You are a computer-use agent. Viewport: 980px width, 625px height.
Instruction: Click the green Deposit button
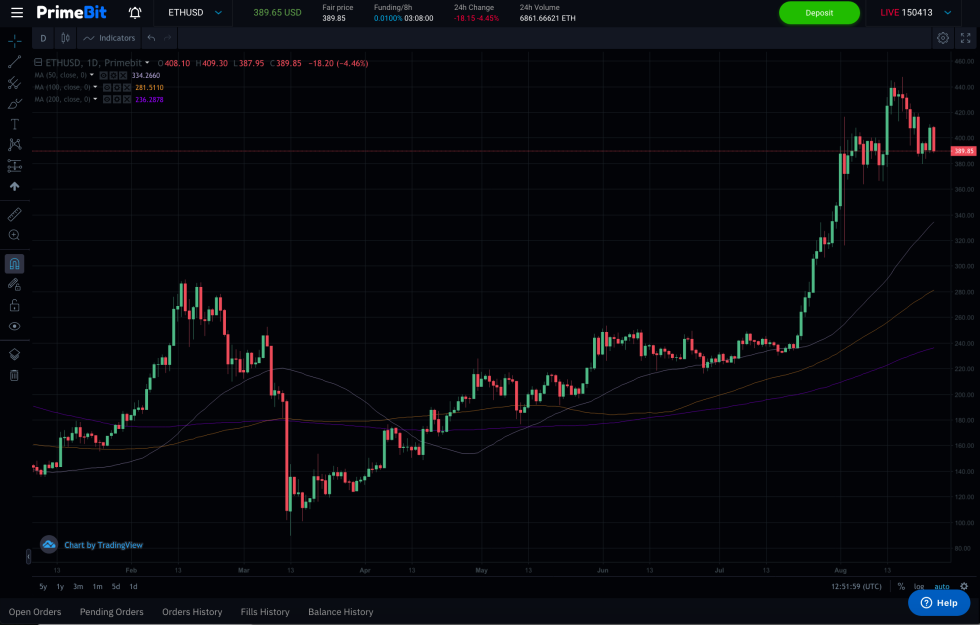[x=819, y=13]
